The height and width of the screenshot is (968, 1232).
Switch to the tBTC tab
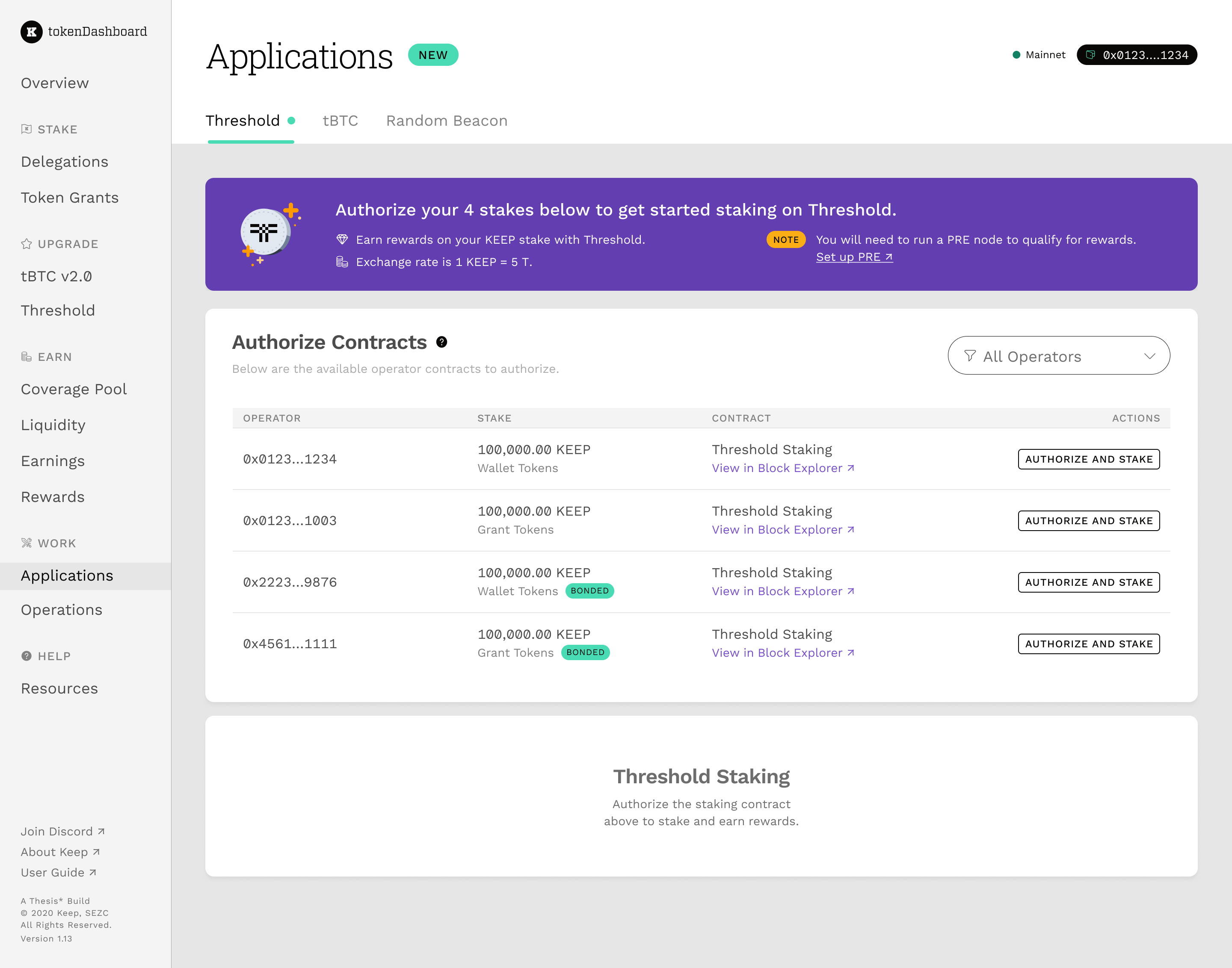pos(340,121)
